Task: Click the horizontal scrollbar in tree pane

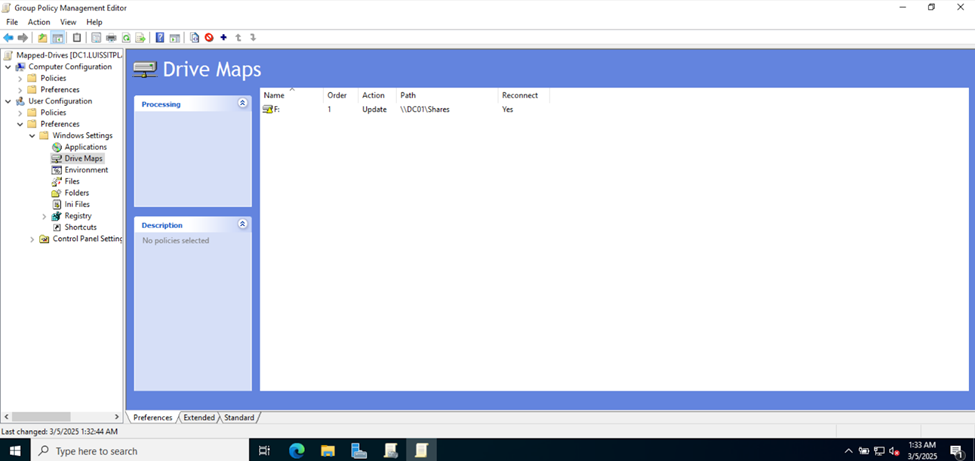Action: pyautogui.click(x=41, y=417)
